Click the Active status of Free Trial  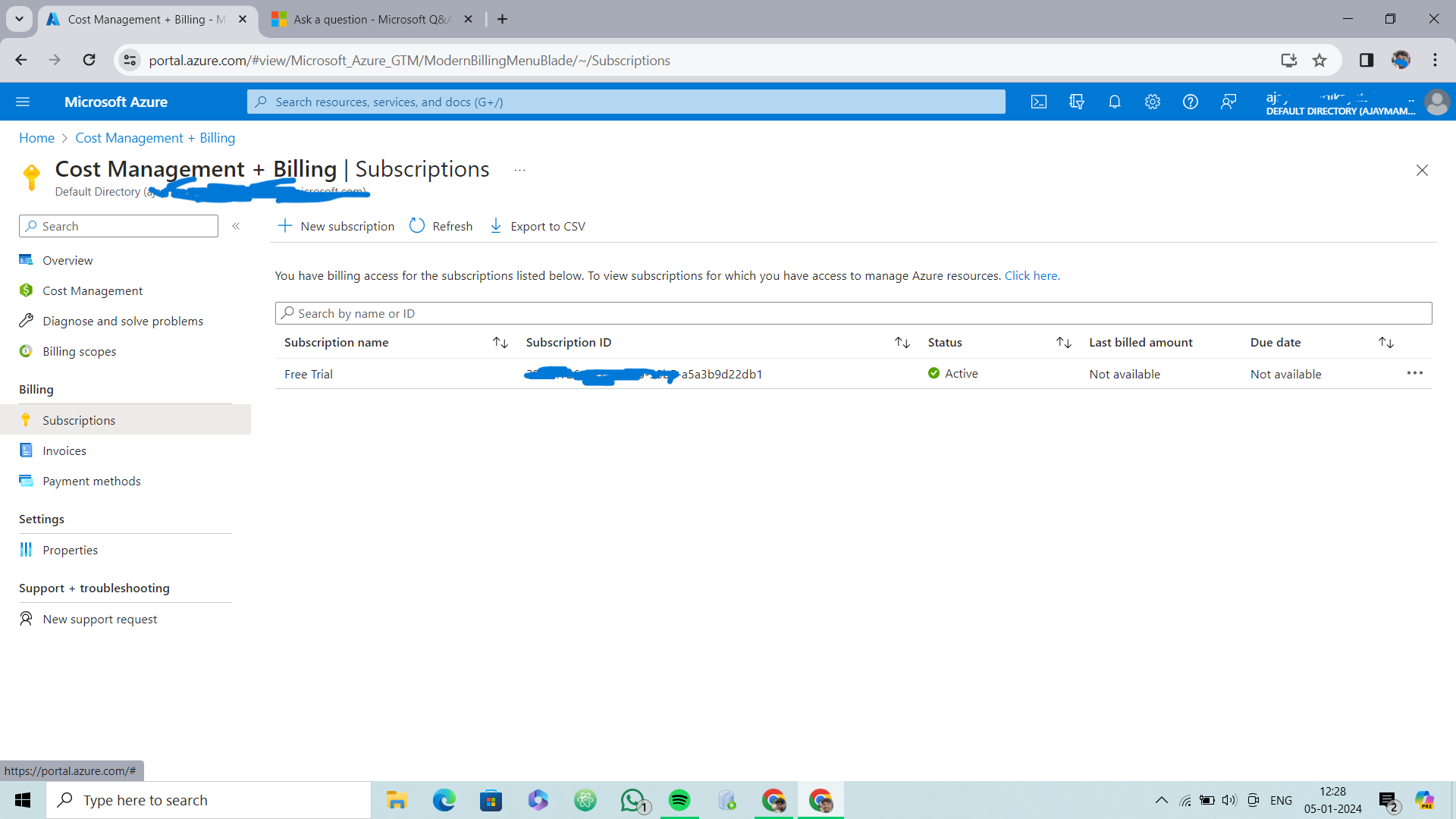(x=953, y=373)
